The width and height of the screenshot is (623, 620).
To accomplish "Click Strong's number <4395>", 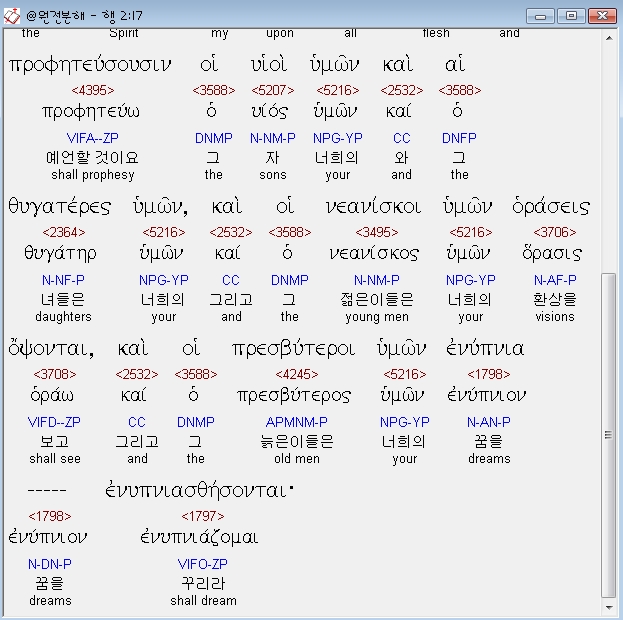I will click(x=93, y=90).
